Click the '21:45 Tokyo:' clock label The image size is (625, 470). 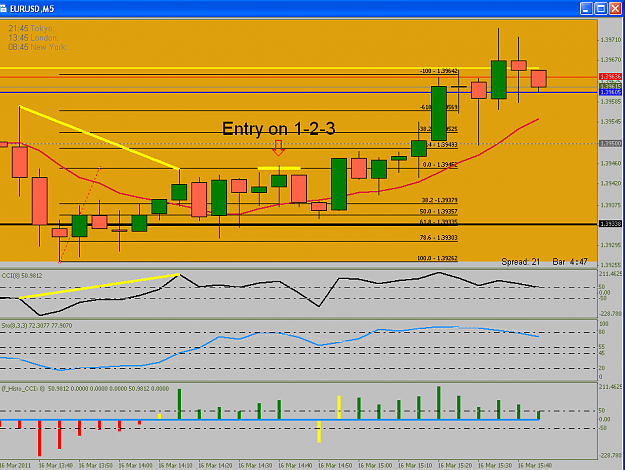pyautogui.click(x=31, y=28)
